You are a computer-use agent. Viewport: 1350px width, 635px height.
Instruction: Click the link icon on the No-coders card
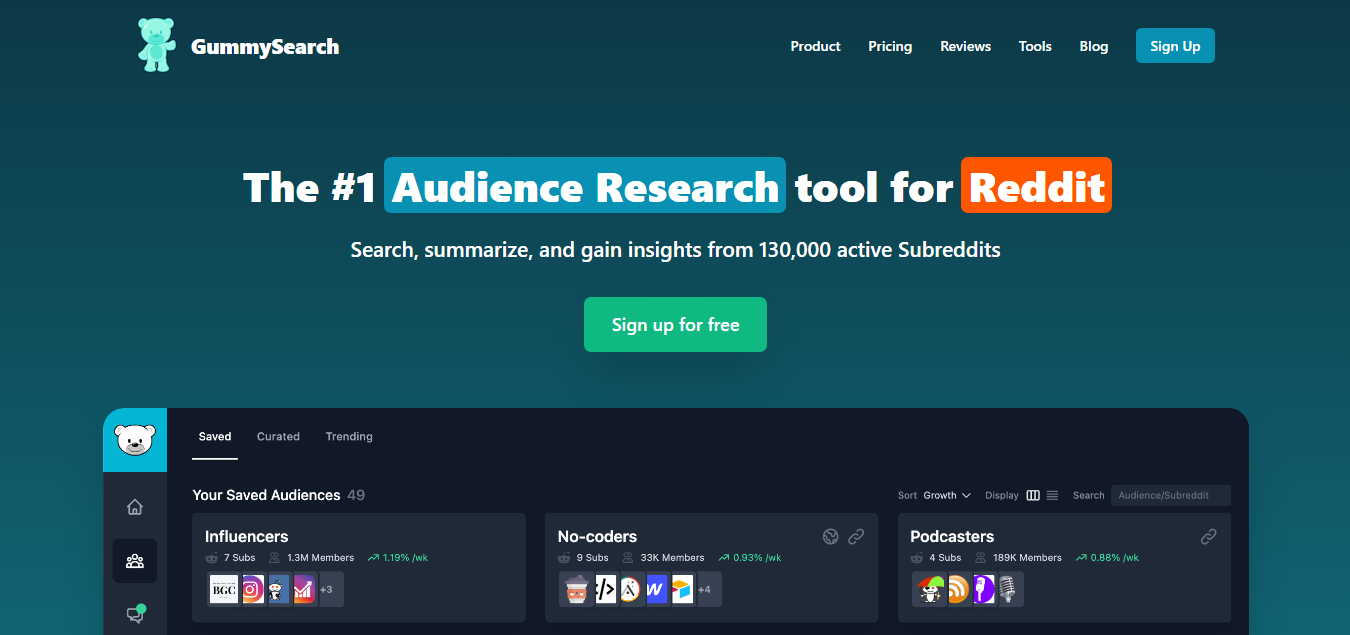tap(856, 537)
